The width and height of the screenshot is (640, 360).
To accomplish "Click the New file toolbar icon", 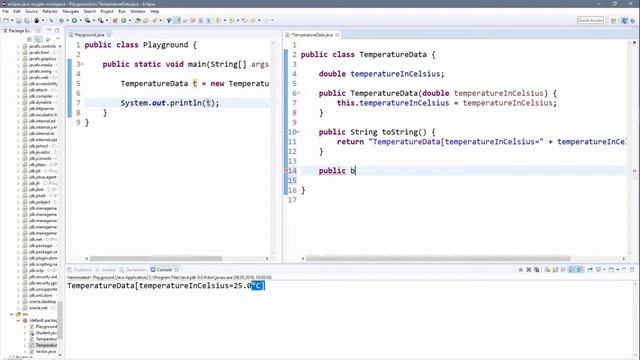I will click(x=6, y=20).
